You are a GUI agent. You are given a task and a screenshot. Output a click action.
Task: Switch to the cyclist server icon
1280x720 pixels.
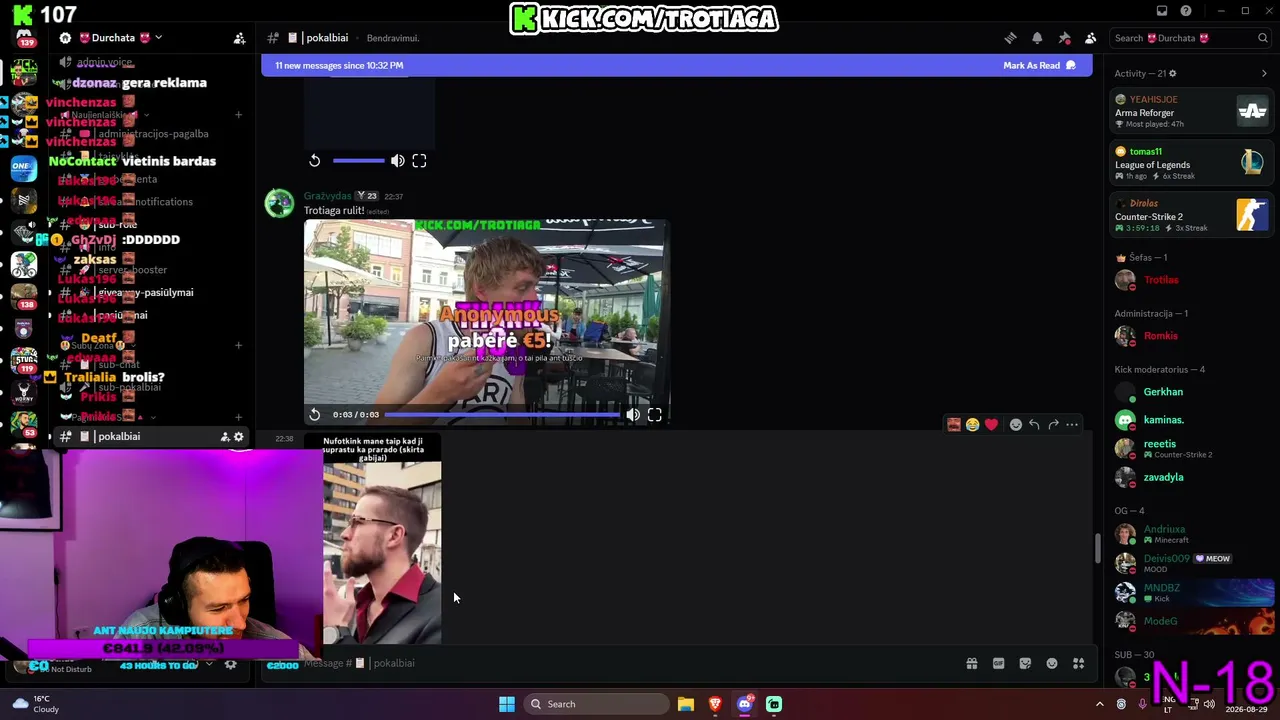tap(24, 264)
